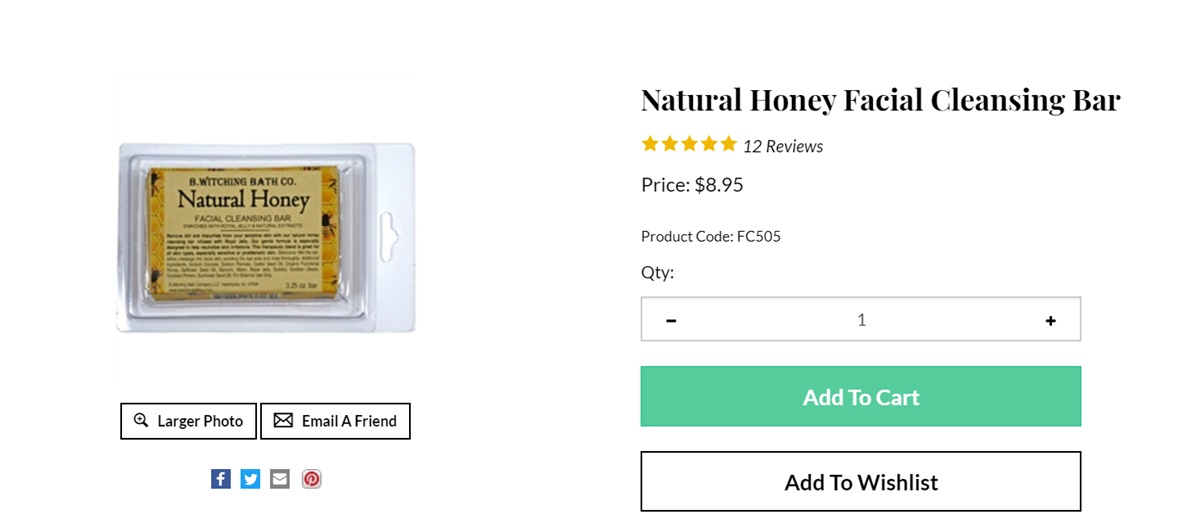Add product to wishlist

(861, 482)
